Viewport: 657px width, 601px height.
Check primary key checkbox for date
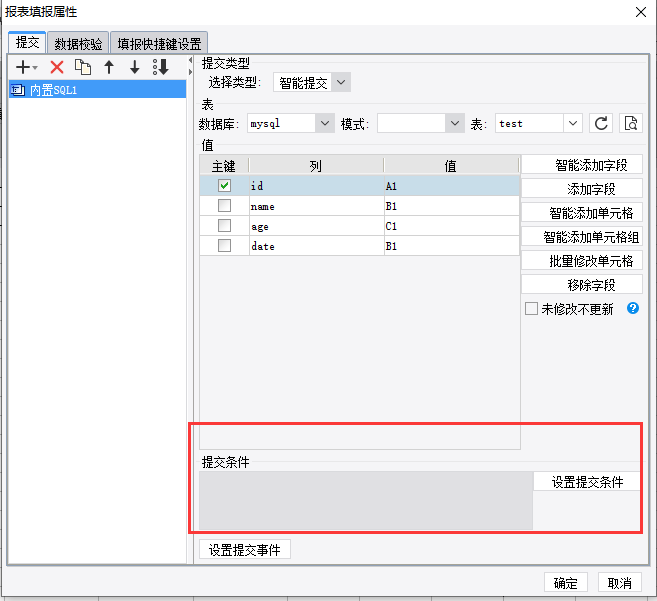coord(224,245)
